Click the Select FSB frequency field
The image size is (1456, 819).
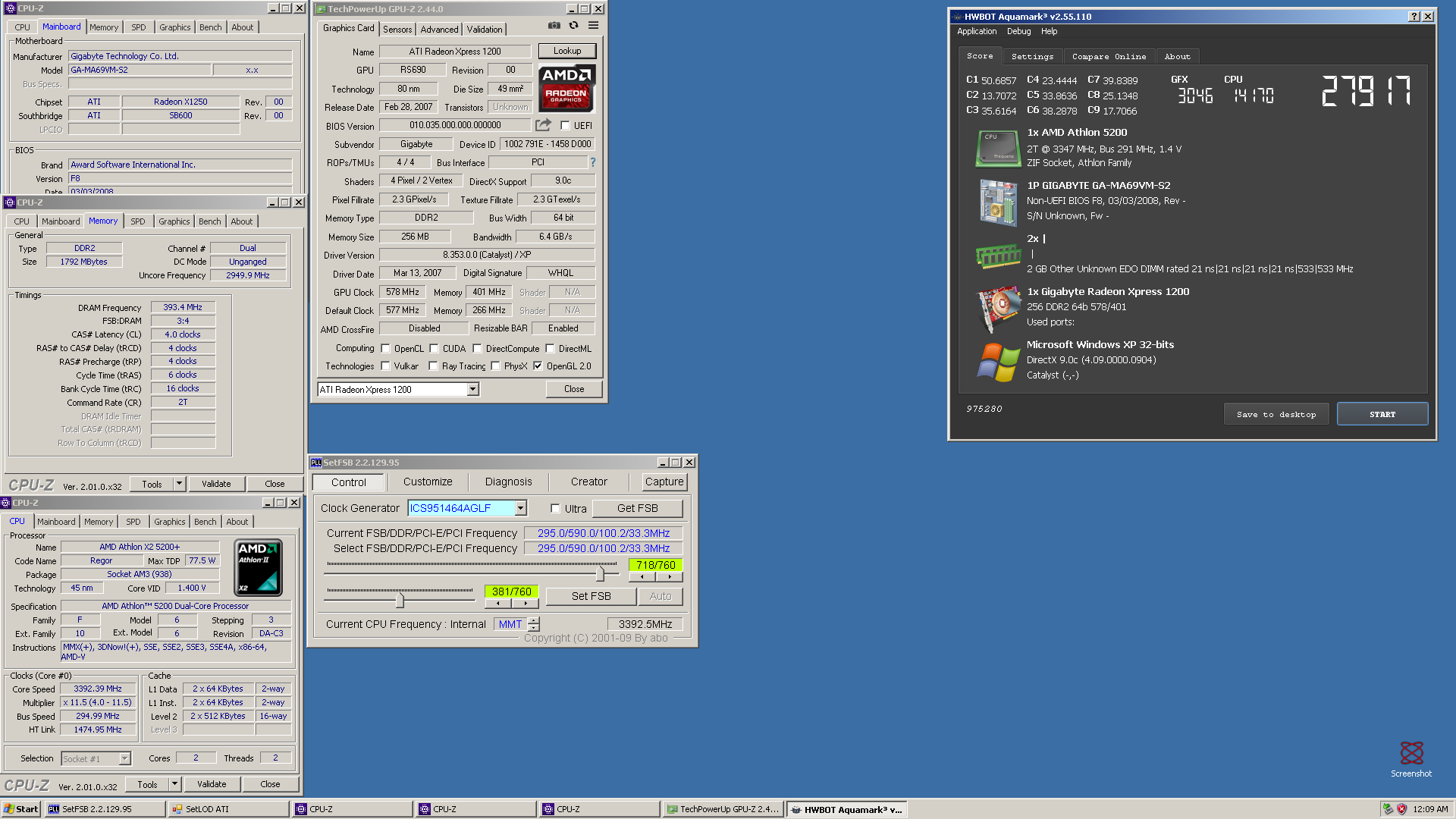click(x=603, y=548)
